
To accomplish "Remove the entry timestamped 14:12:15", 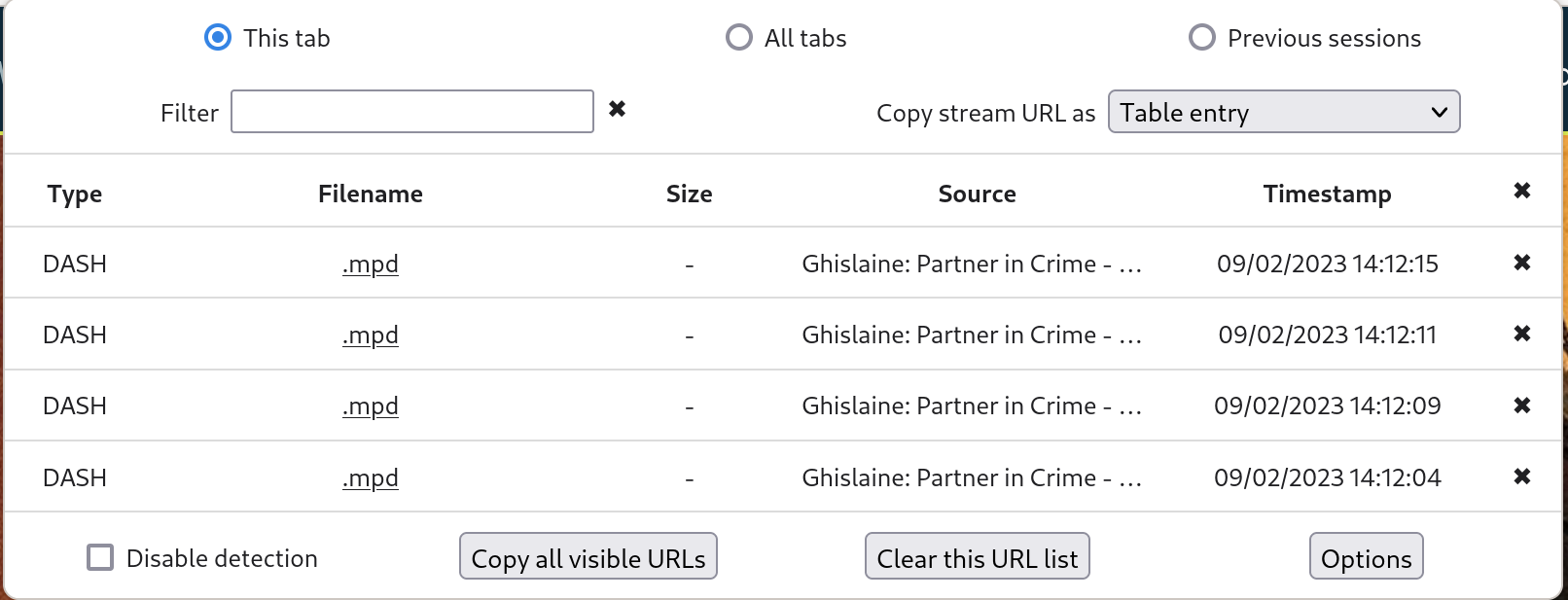I will (1522, 263).
